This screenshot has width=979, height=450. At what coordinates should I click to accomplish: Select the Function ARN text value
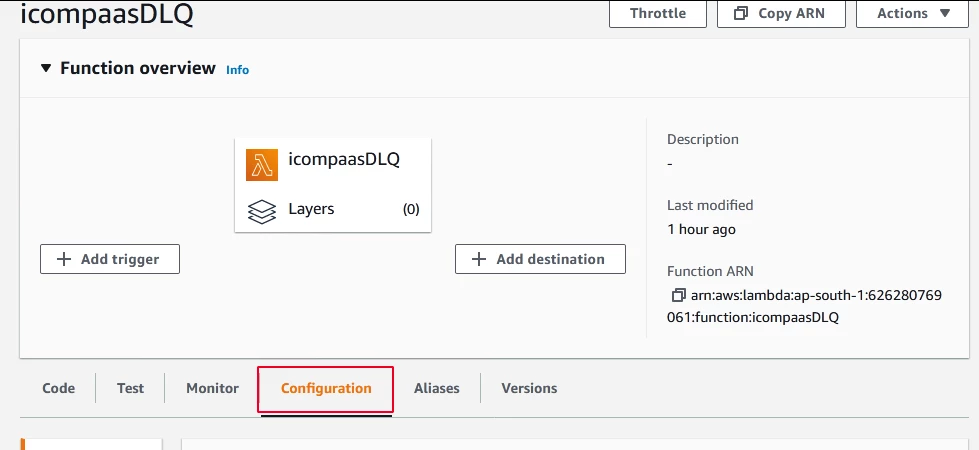click(805, 306)
